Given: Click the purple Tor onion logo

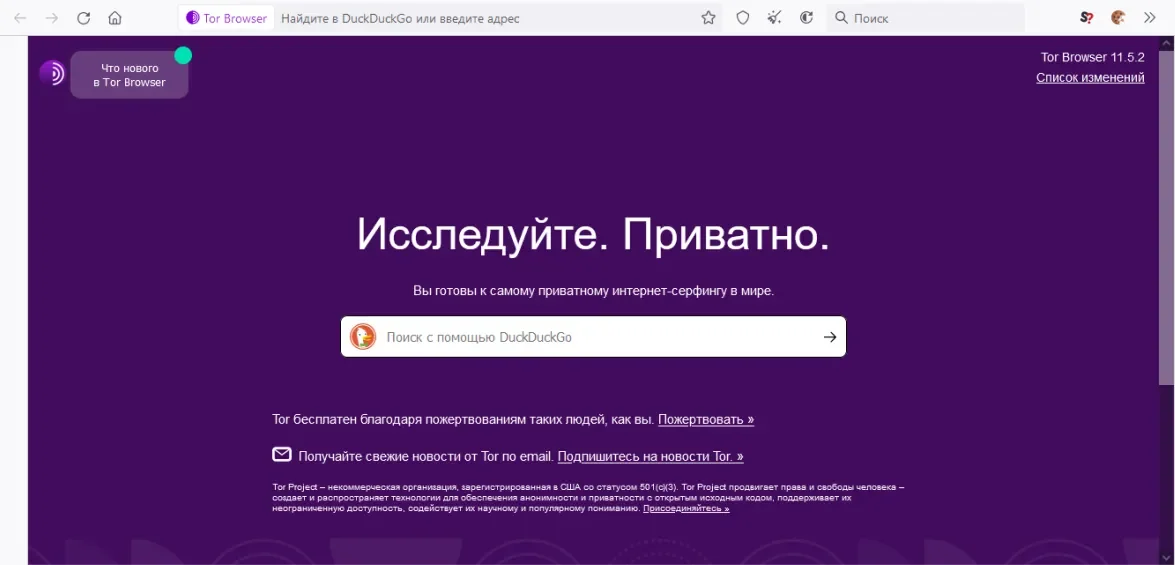Looking at the screenshot, I should tap(52, 73).
